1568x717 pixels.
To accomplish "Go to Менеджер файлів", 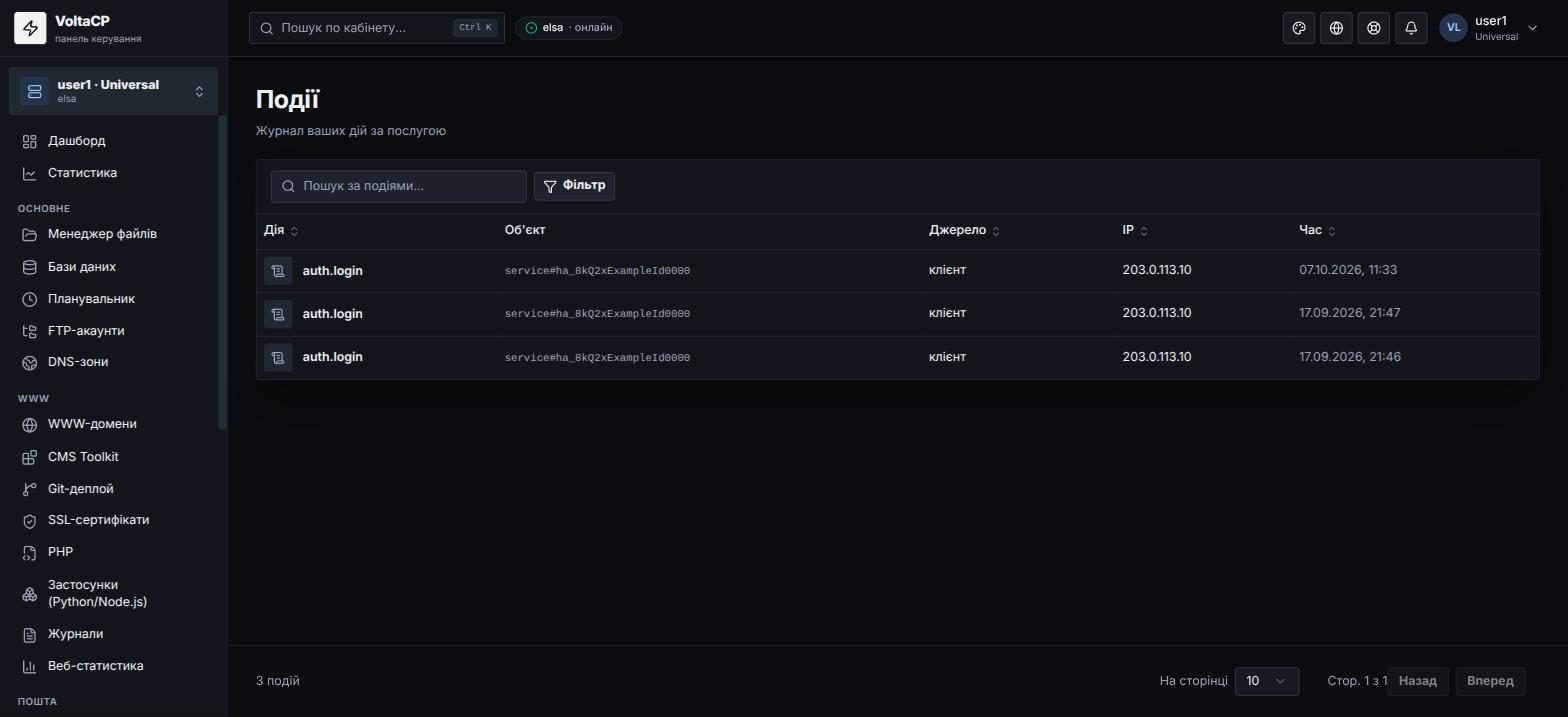I will point(113,234).
